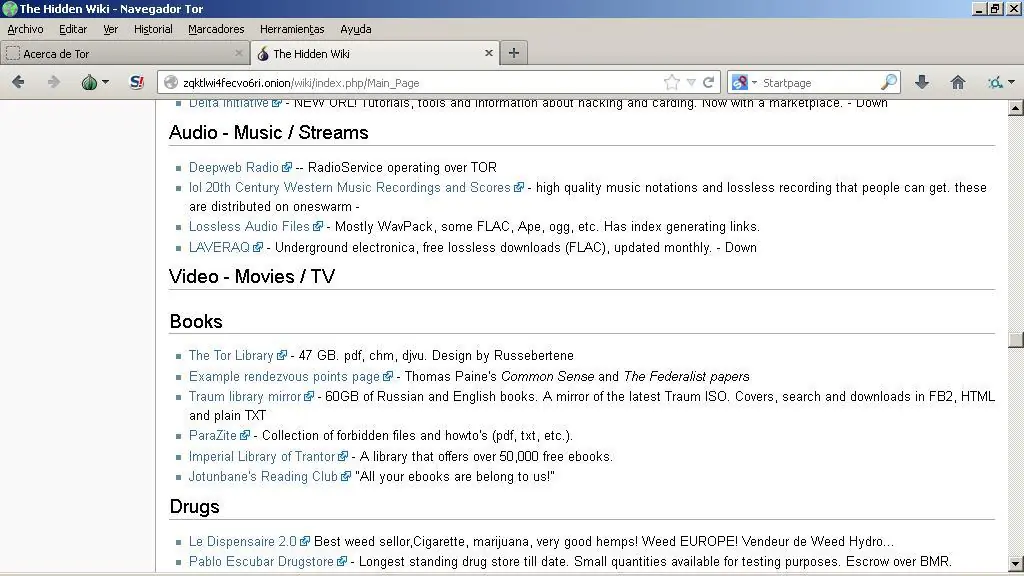Open the Lossless Audio Files link
This screenshot has height=576, width=1024.
(x=249, y=227)
